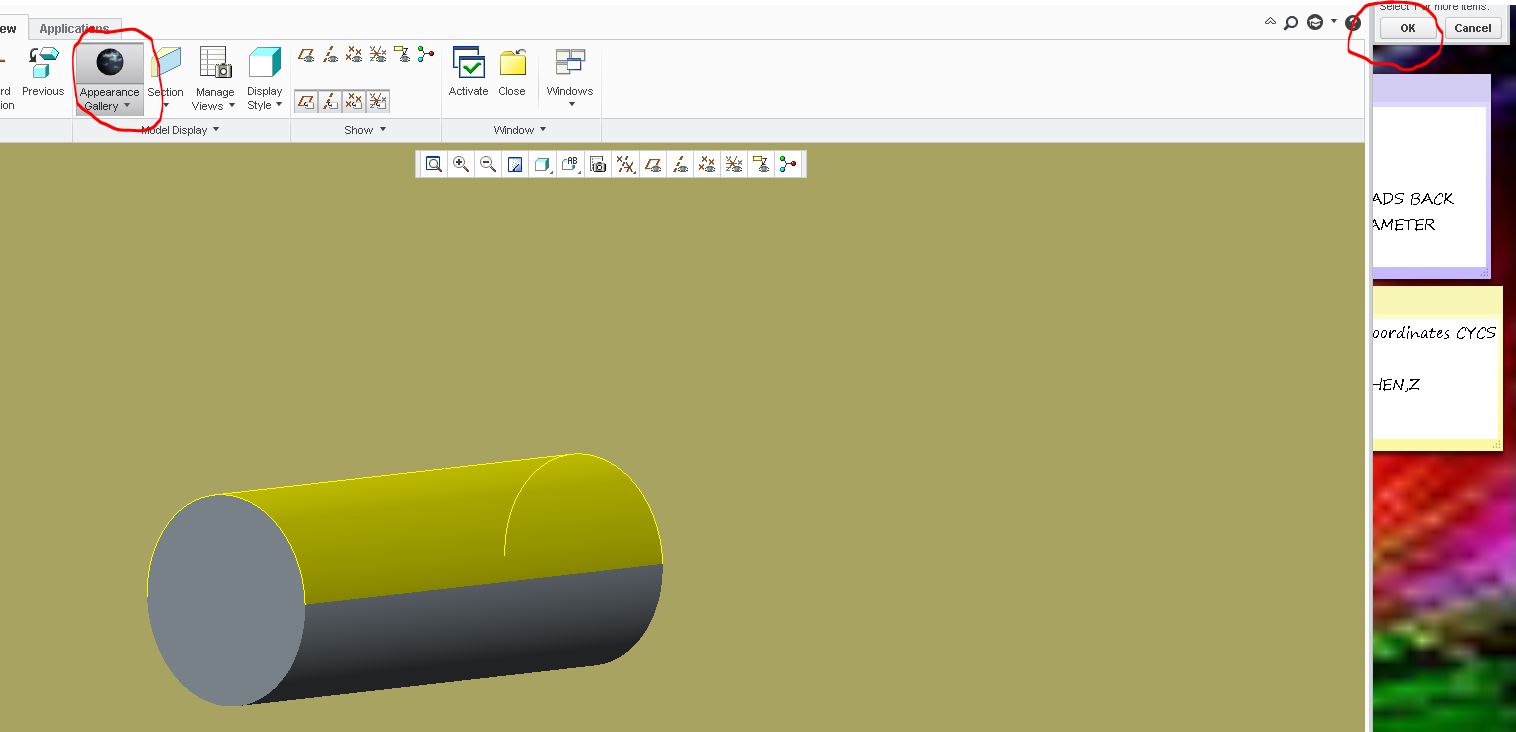This screenshot has width=1516, height=732.
Task: Click the Section icon in Model Display
Action: [x=166, y=63]
